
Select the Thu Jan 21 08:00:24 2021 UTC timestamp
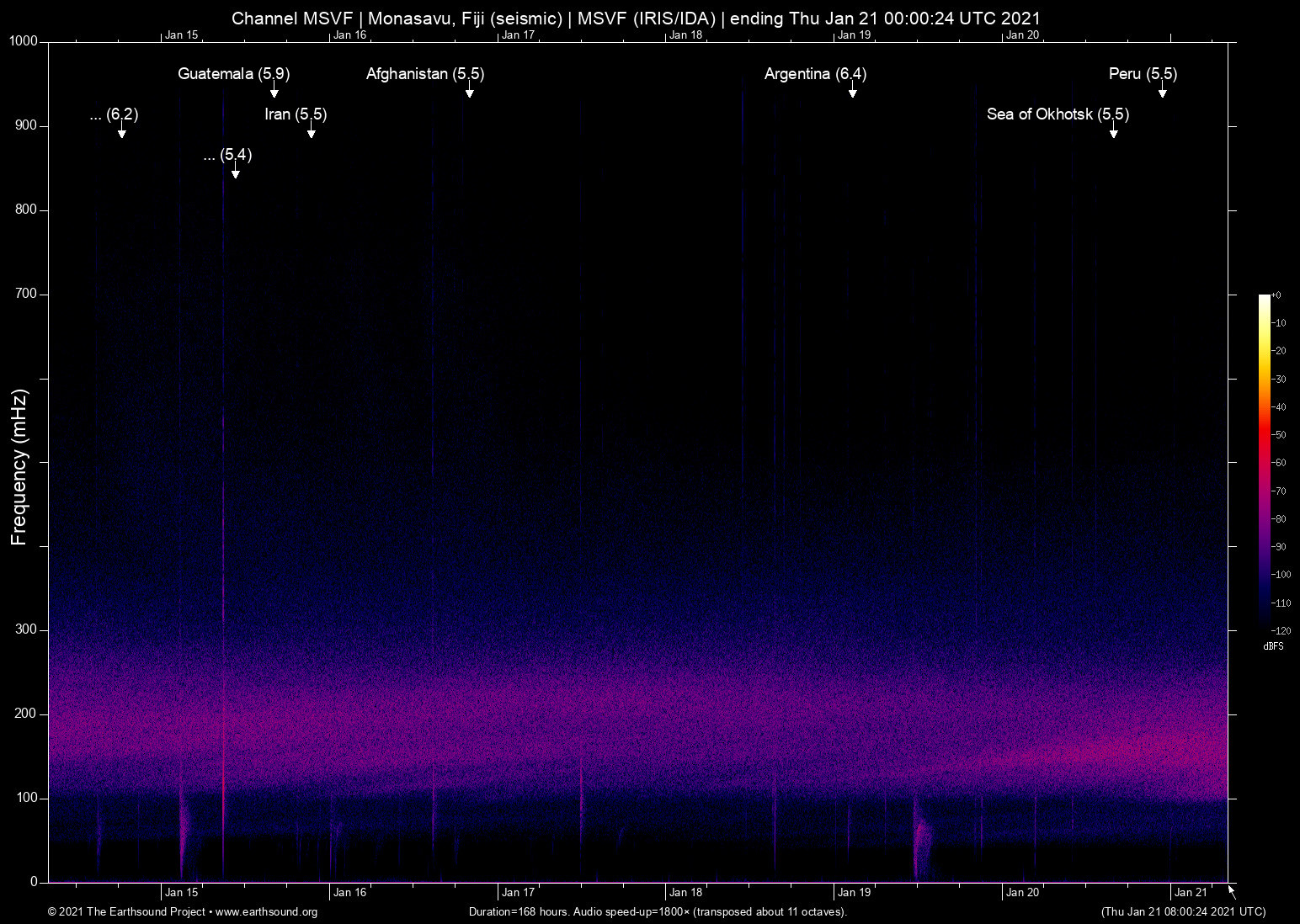tap(1183, 912)
